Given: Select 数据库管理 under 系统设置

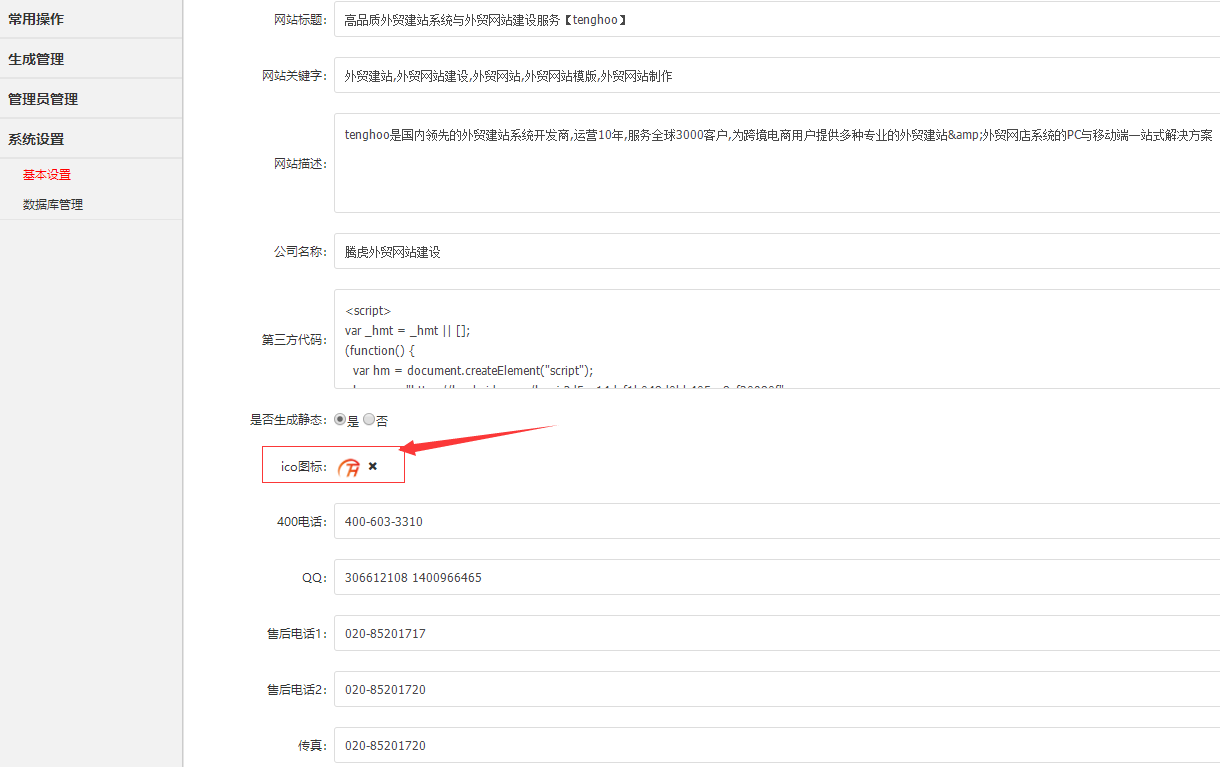Looking at the screenshot, I should 50,203.
